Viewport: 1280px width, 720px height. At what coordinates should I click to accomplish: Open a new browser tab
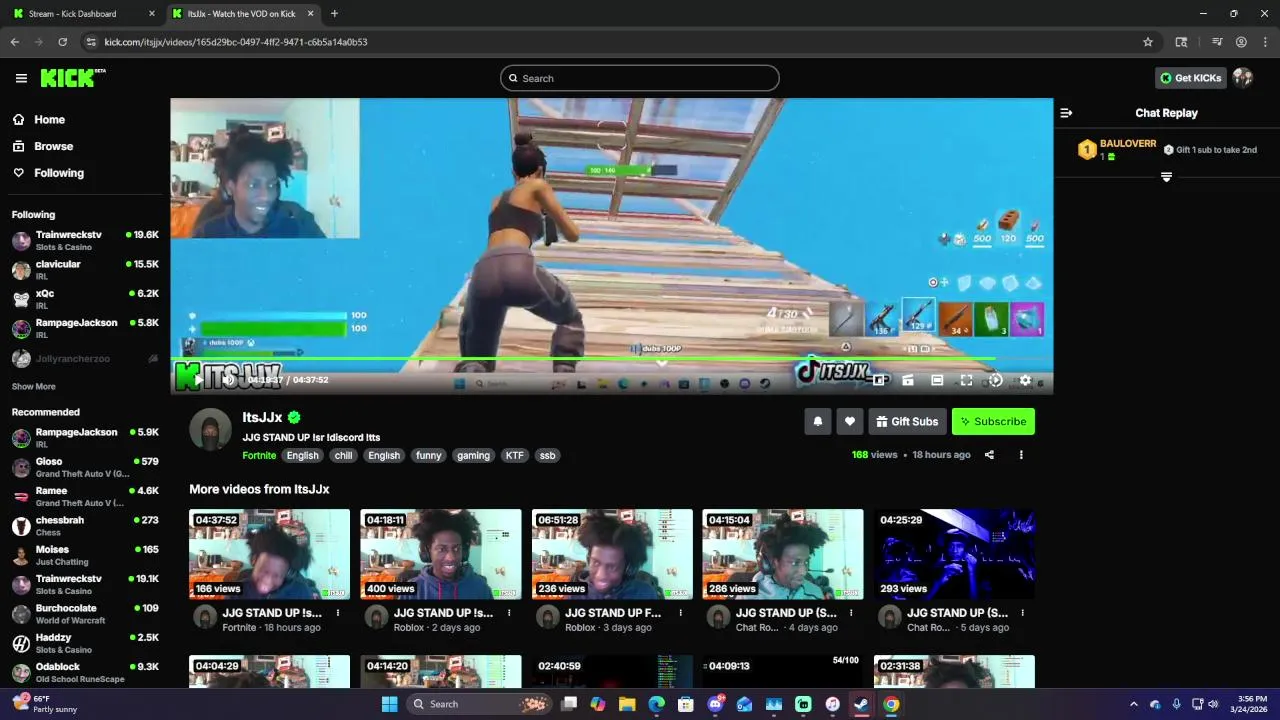click(x=334, y=14)
